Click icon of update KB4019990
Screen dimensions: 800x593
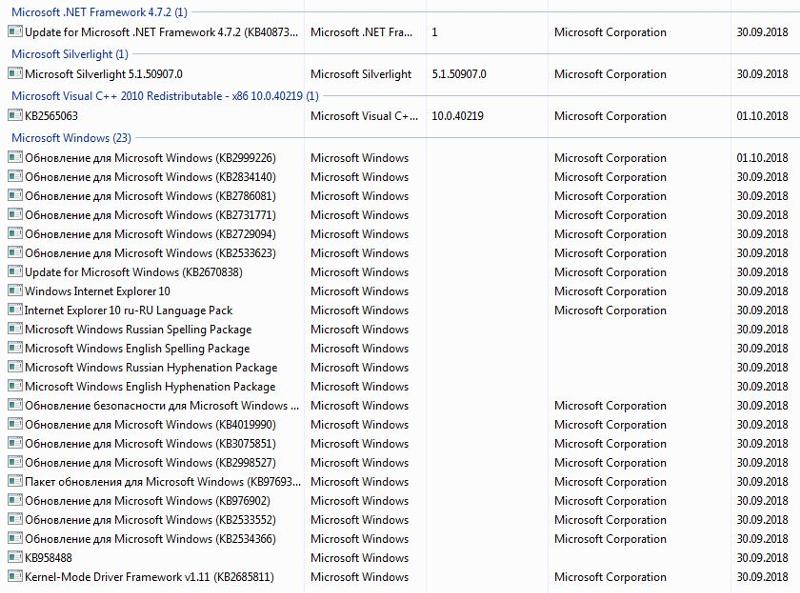pos(15,424)
